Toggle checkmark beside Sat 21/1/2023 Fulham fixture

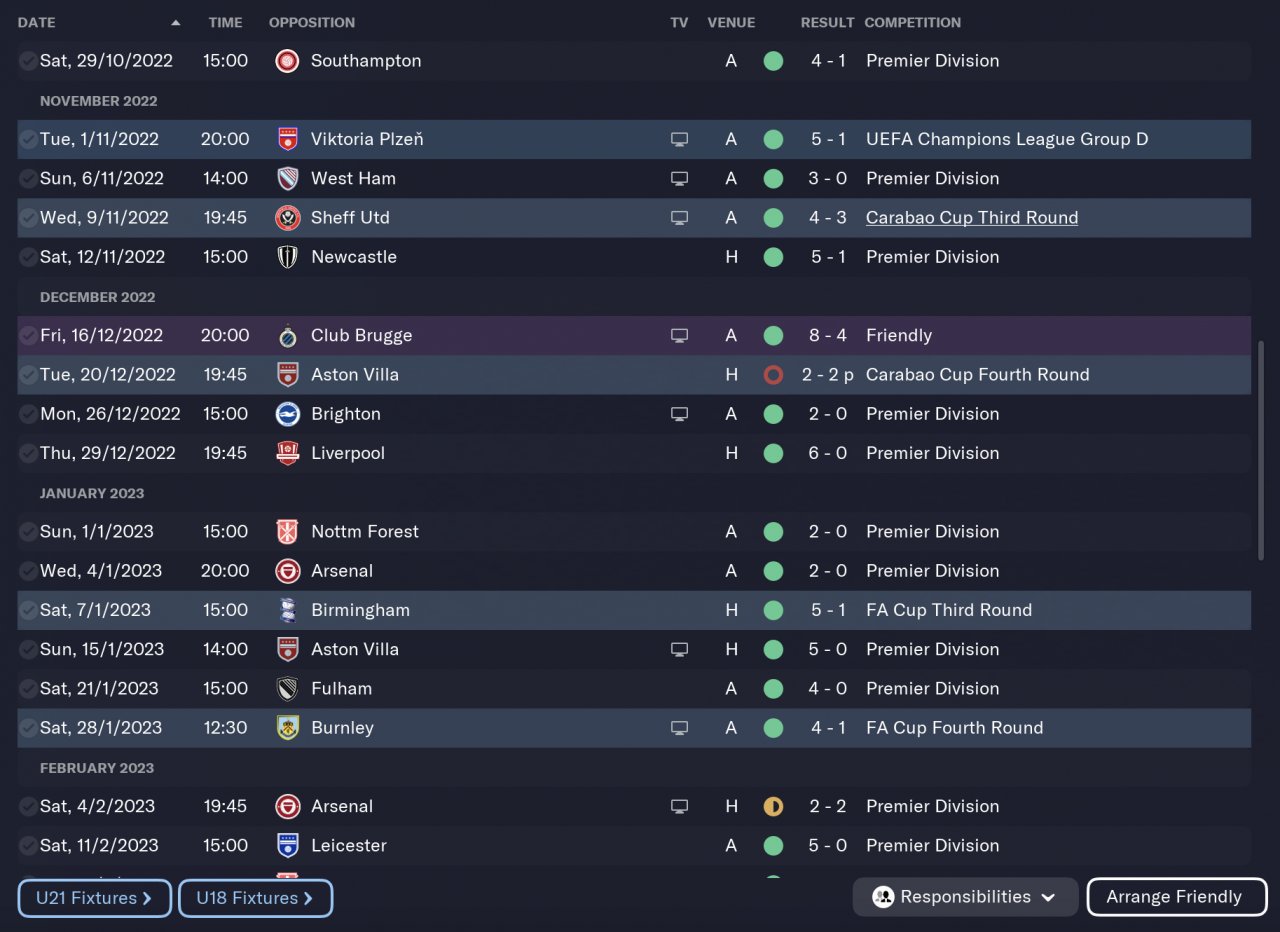click(28, 689)
